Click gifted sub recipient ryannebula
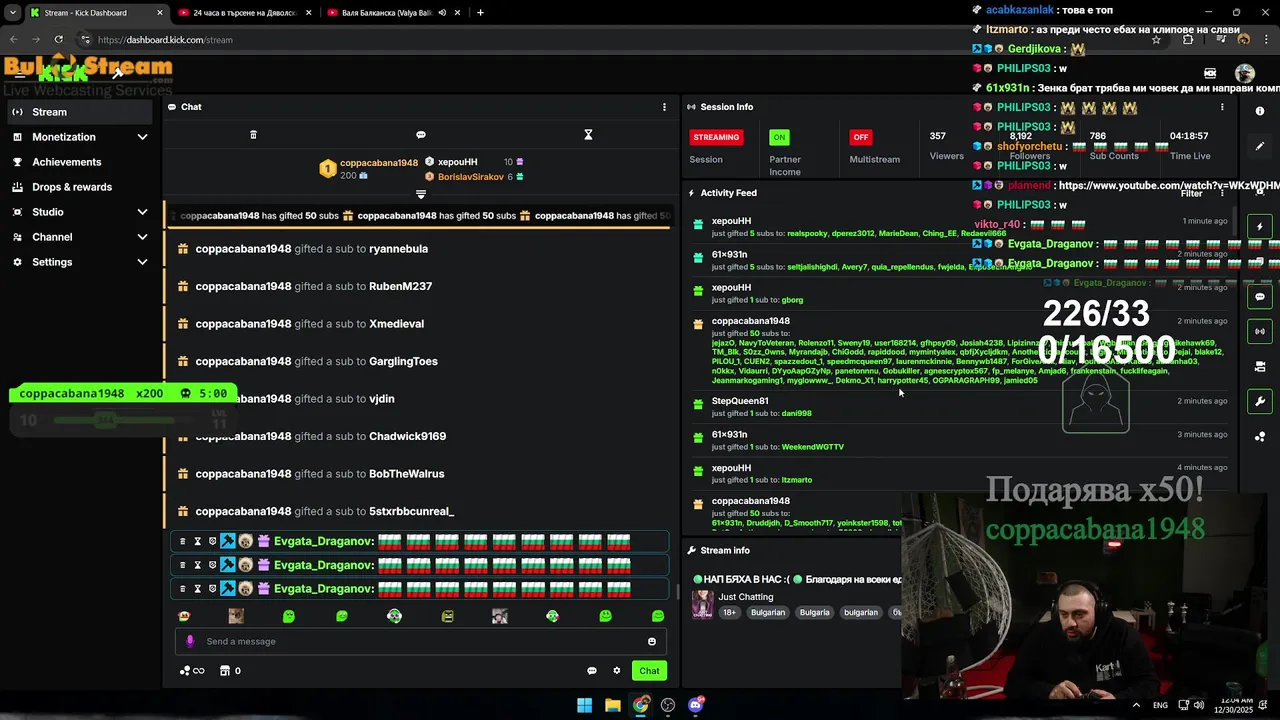The width and height of the screenshot is (1280, 720). [x=398, y=249]
